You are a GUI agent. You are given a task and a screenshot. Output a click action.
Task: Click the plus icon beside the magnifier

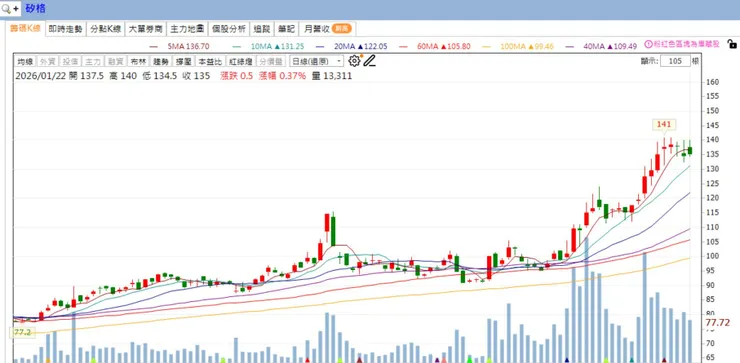[16, 8]
